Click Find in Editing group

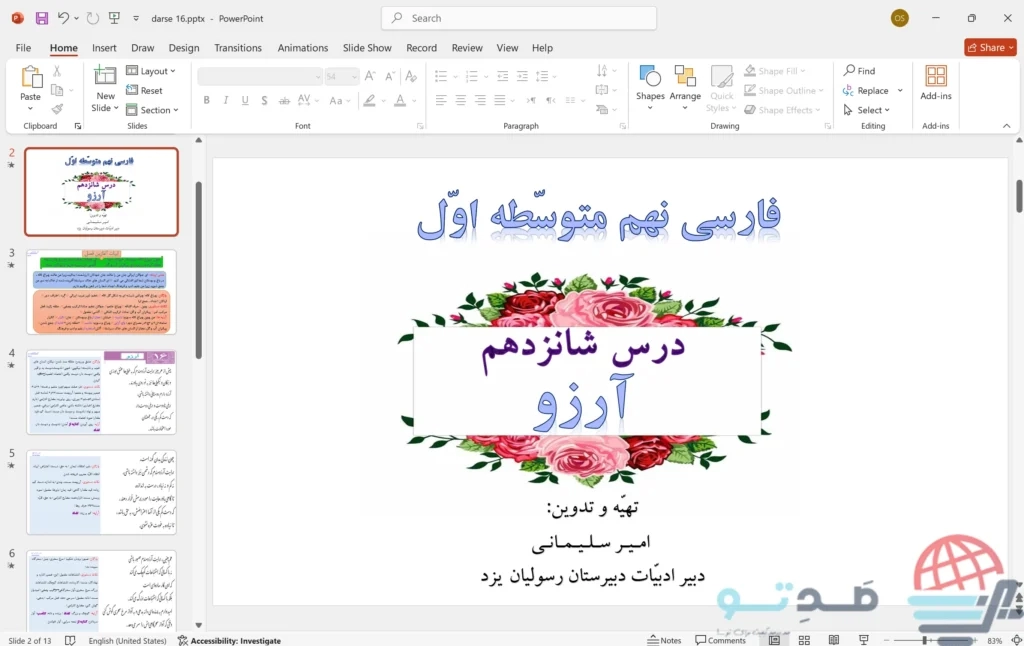859,71
